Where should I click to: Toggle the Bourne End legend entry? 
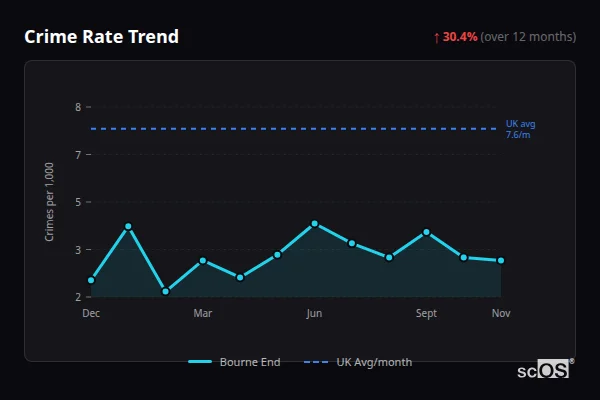pyautogui.click(x=234, y=362)
